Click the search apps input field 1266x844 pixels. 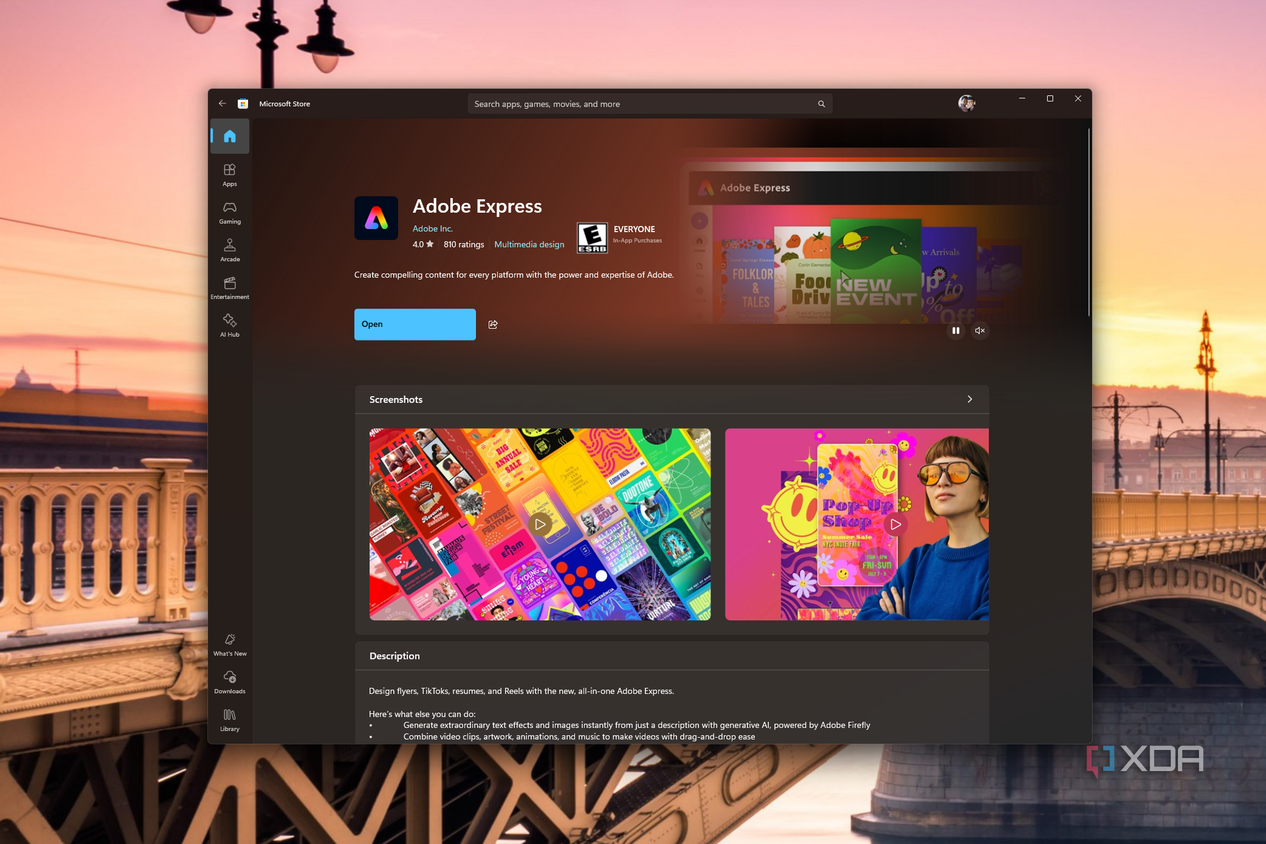pyautogui.click(x=650, y=104)
